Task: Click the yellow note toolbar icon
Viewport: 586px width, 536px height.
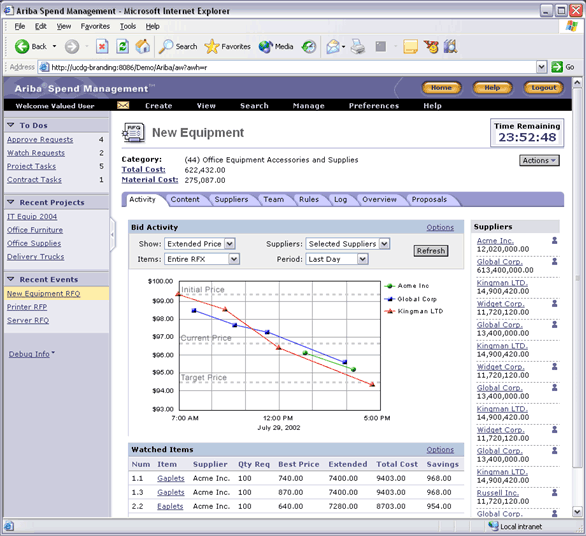Action: [410, 47]
